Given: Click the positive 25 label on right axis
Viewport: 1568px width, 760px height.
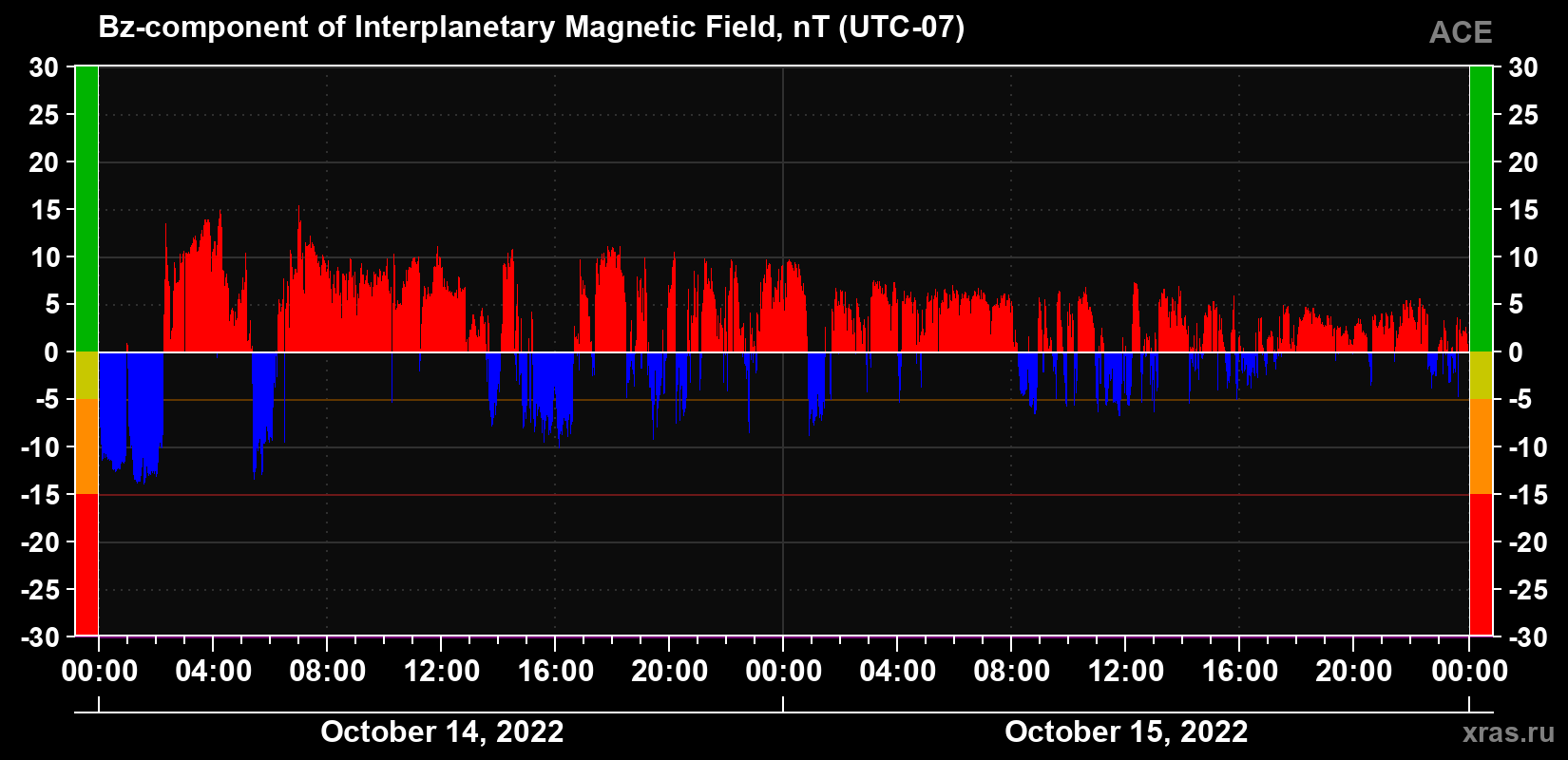Looking at the screenshot, I should pyautogui.click(x=1523, y=115).
